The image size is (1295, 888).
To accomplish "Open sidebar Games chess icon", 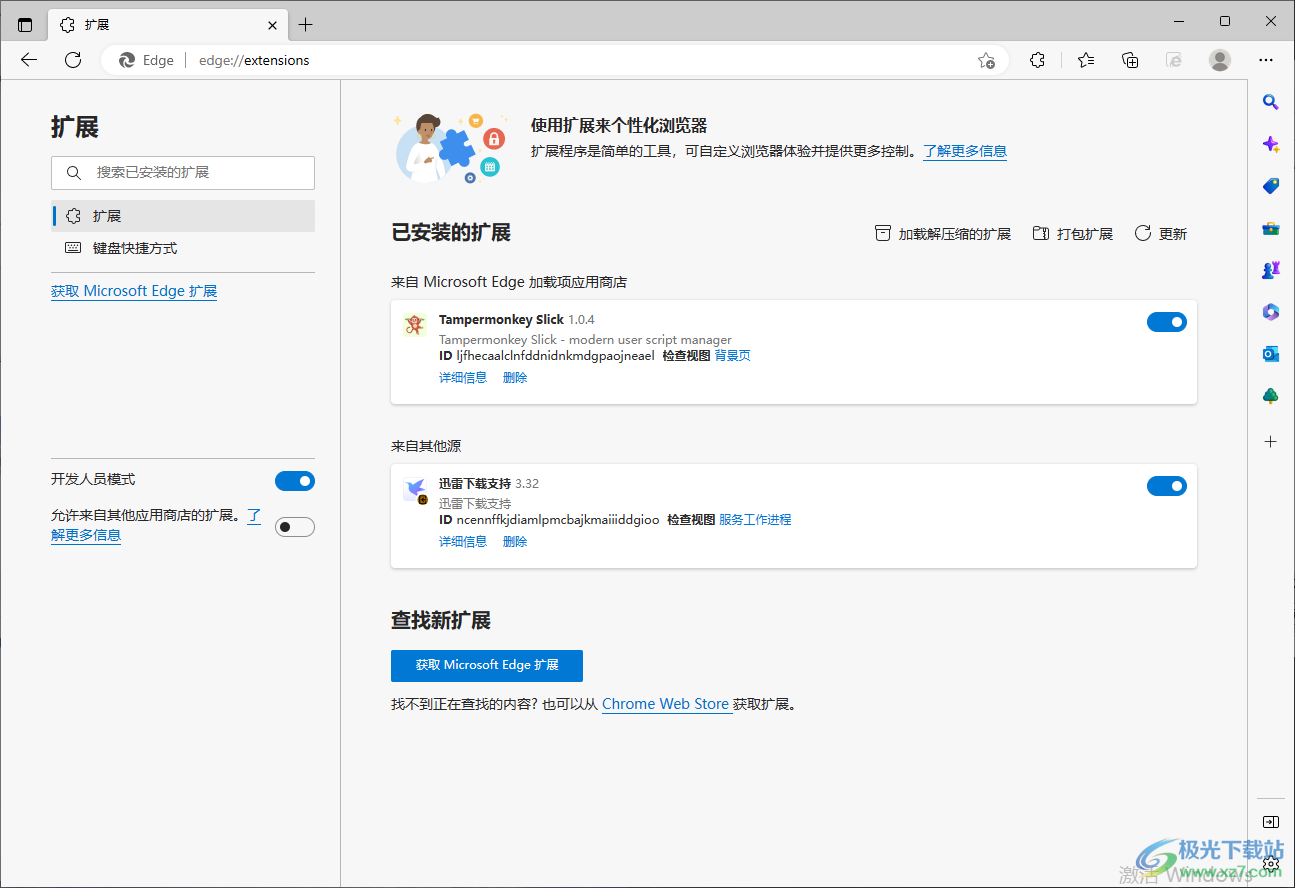I will [x=1271, y=270].
